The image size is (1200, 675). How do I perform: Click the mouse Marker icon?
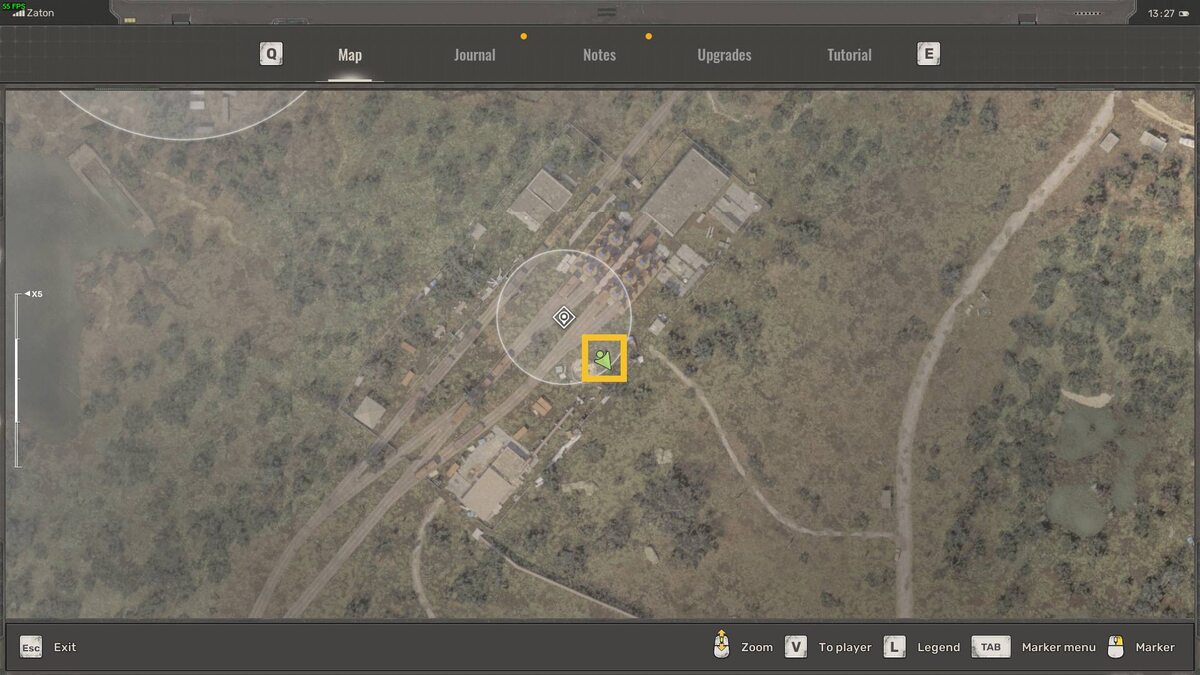pyautogui.click(x=1117, y=647)
